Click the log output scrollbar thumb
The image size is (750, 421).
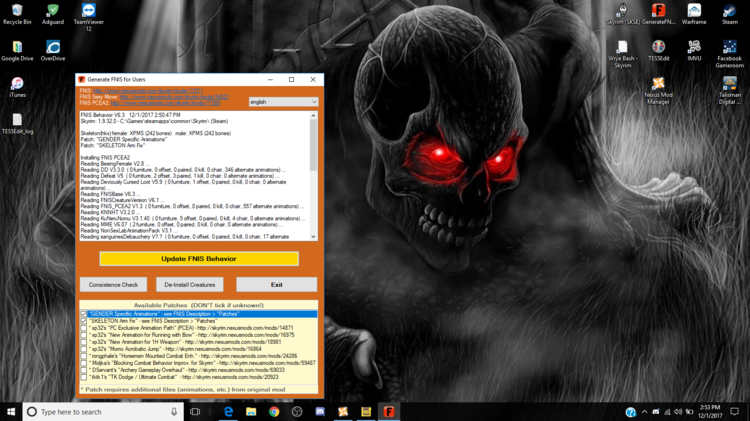tap(313, 144)
